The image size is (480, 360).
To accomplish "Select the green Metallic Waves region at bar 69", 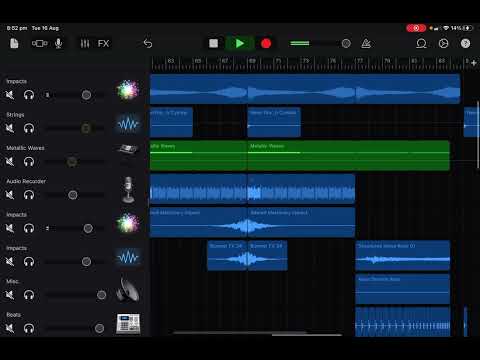I will pyautogui.click(x=348, y=155).
